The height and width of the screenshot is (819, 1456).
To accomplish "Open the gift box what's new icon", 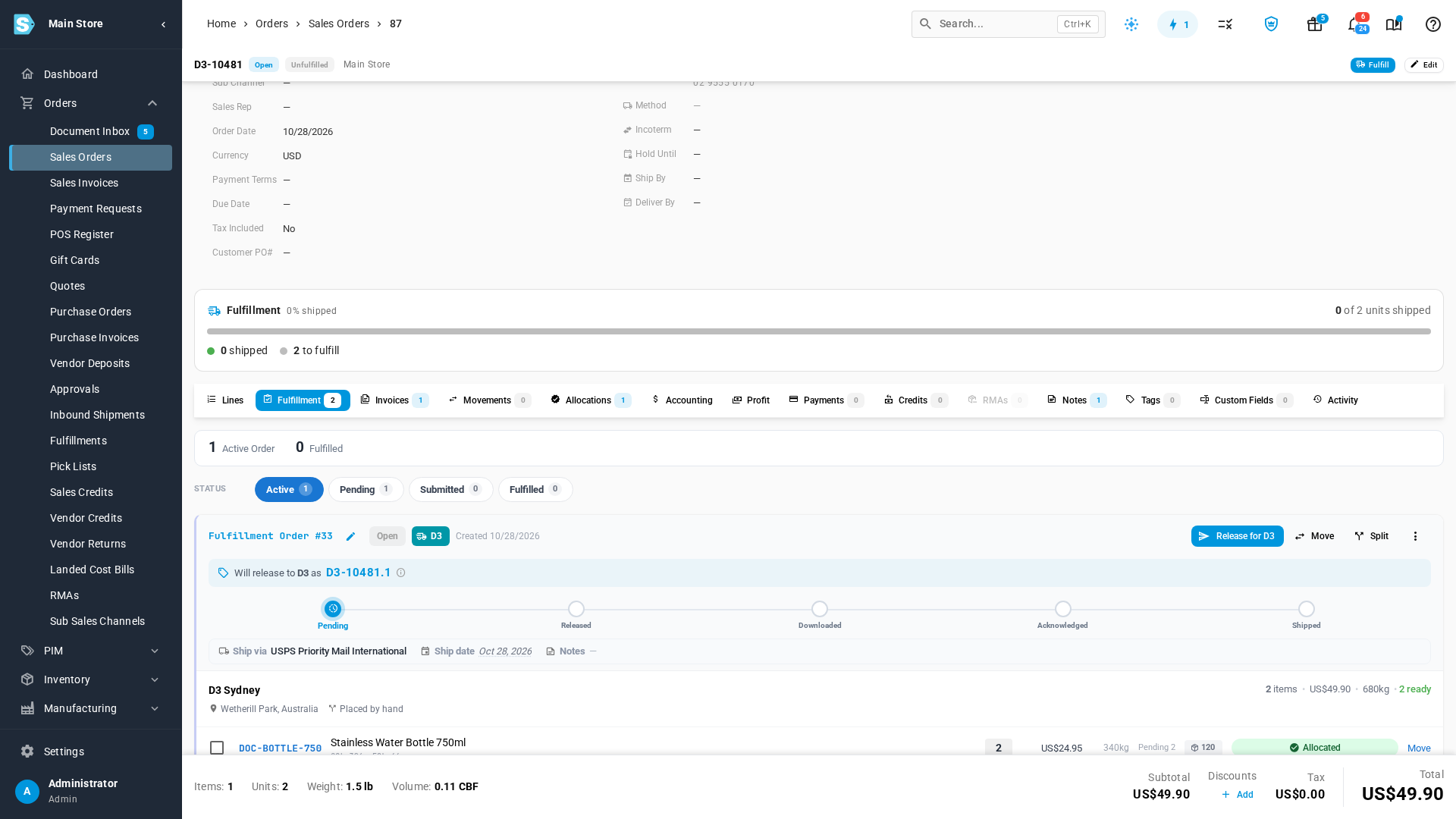I will point(1315,24).
